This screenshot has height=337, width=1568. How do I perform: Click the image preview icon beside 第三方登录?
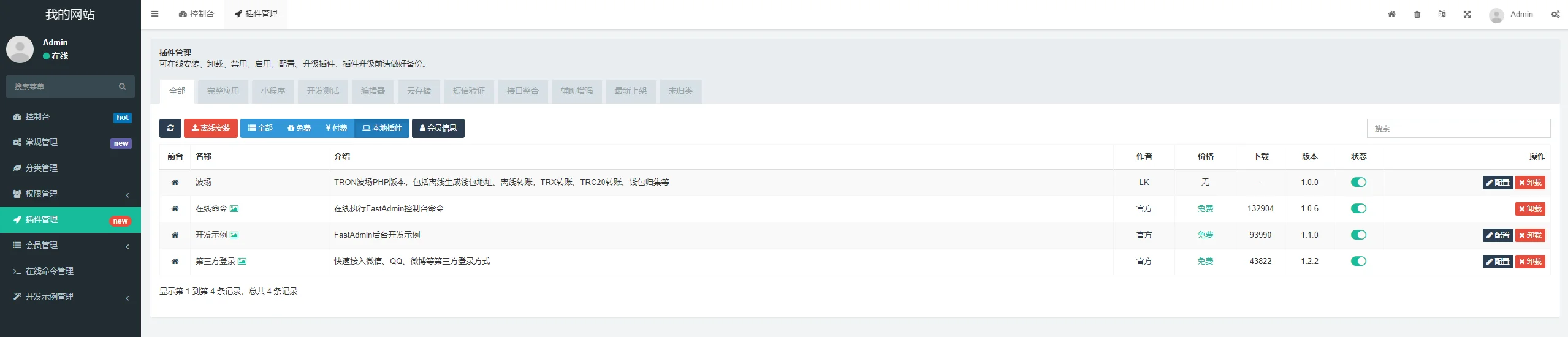click(x=242, y=262)
